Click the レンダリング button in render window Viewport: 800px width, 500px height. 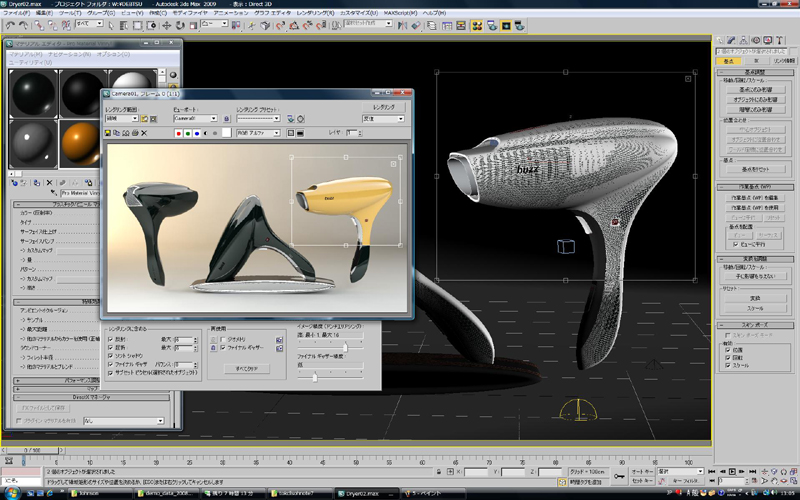pos(384,106)
